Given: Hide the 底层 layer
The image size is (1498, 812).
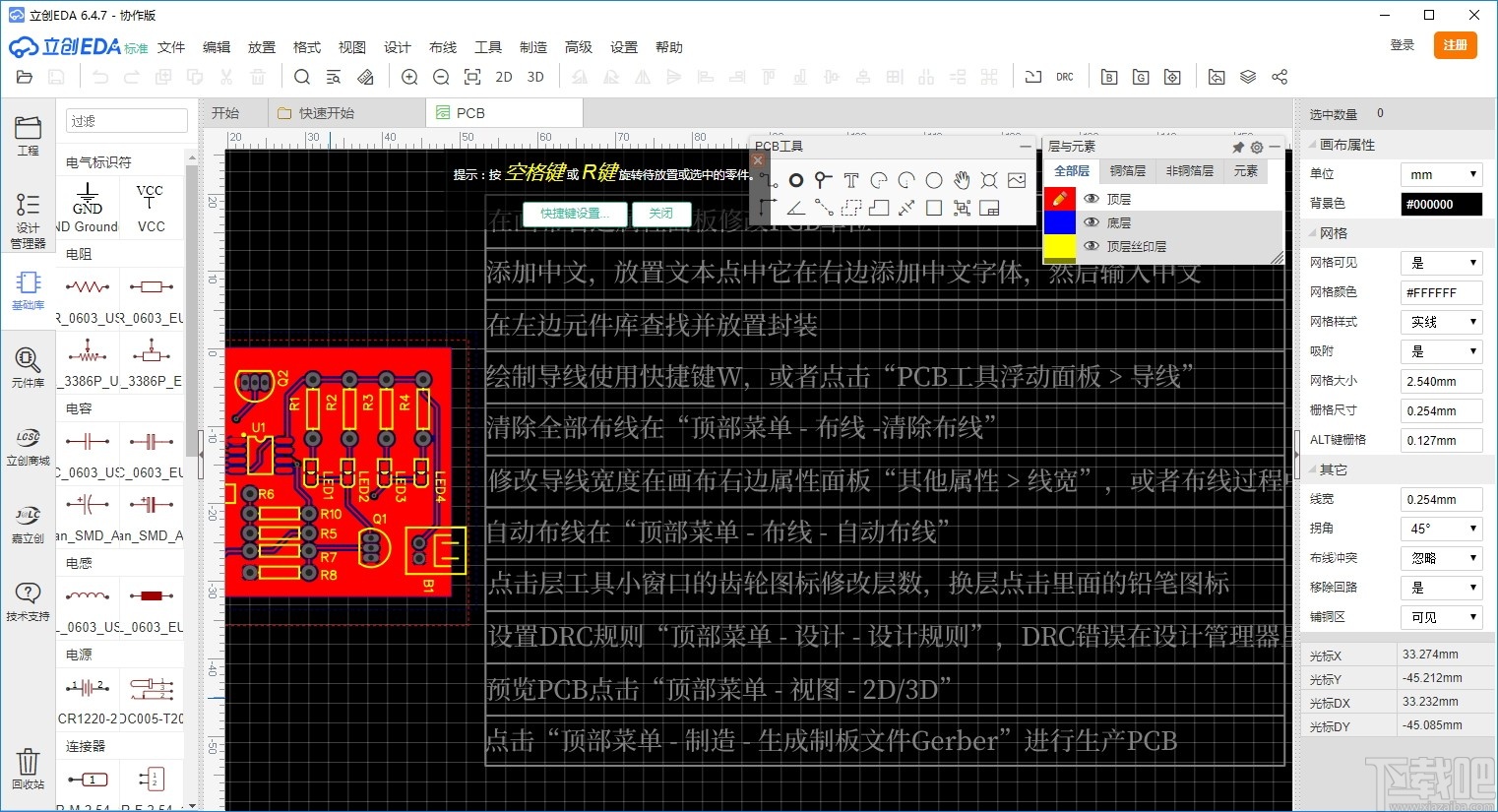Looking at the screenshot, I should [x=1092, y=222].
